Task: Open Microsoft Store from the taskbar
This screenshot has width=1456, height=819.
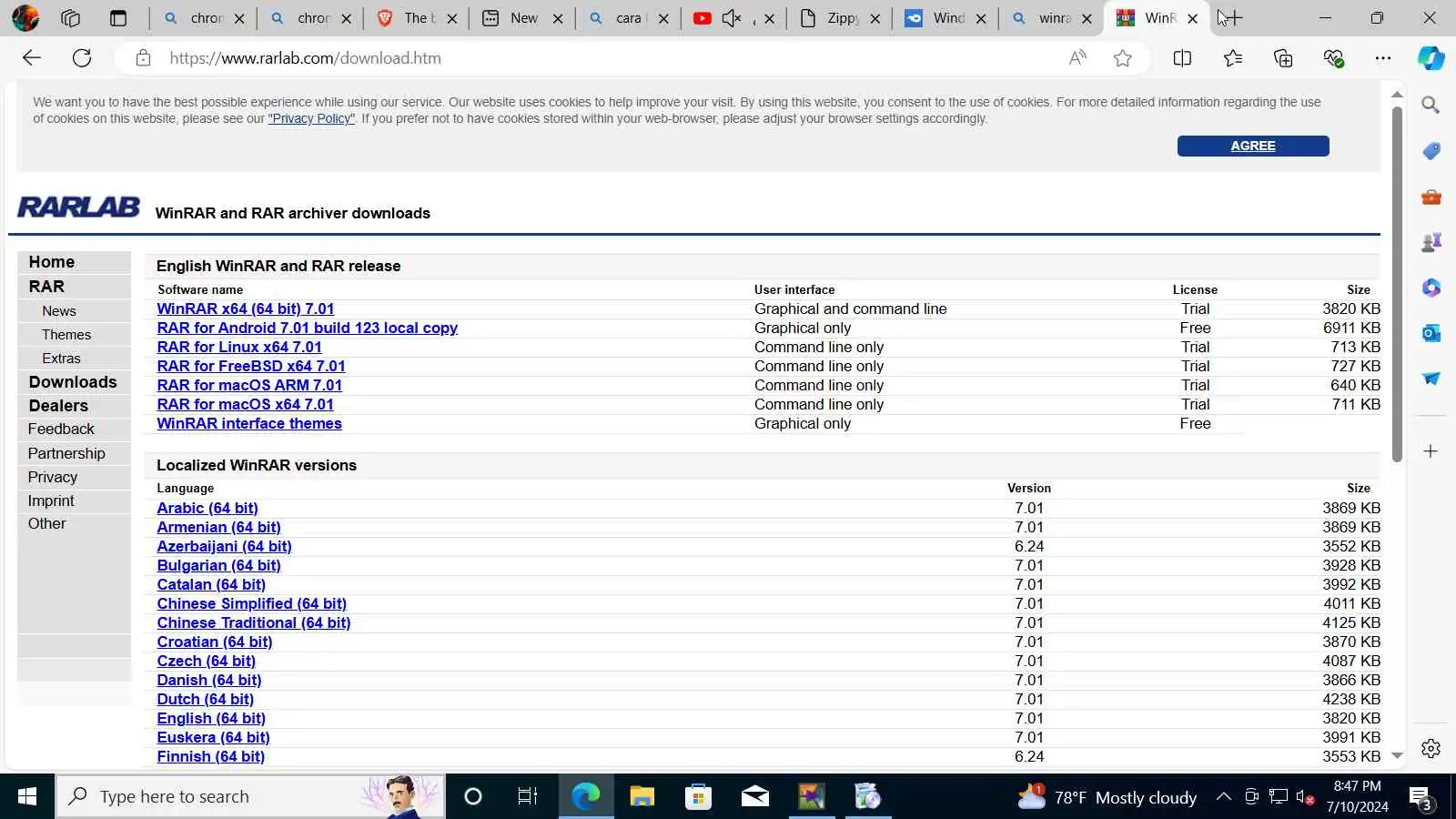Action: [x=698, y=797]
